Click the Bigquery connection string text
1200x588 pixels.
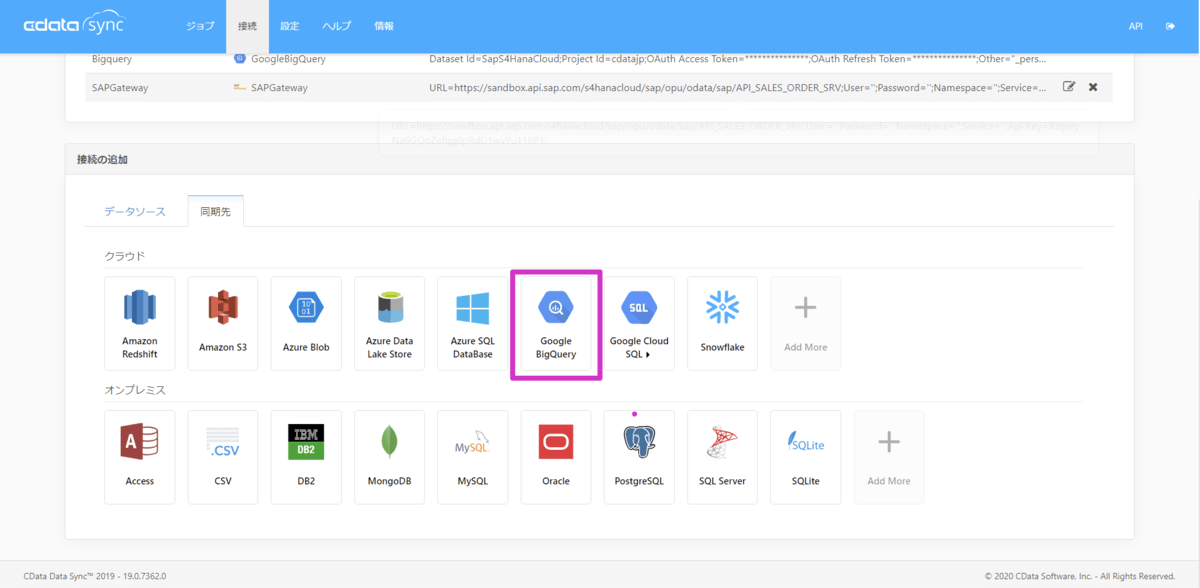click(738, 59)
